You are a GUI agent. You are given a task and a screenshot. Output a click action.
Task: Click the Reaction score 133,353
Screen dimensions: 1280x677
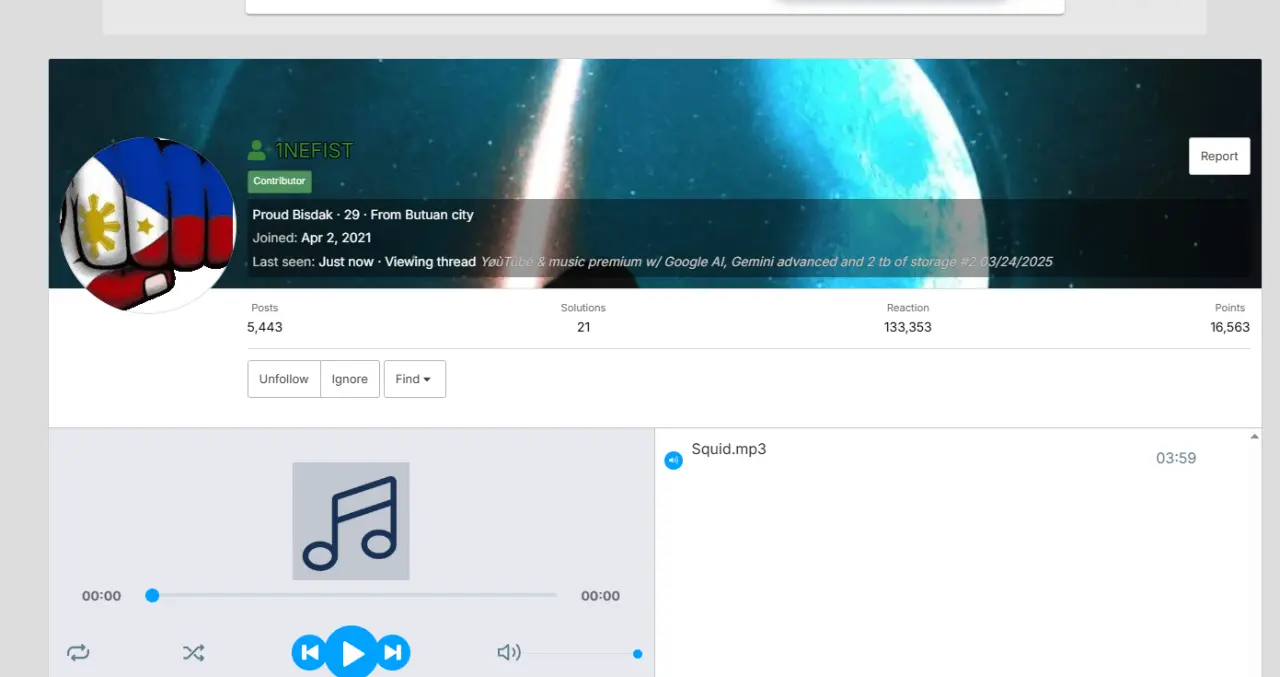[908, 327]
